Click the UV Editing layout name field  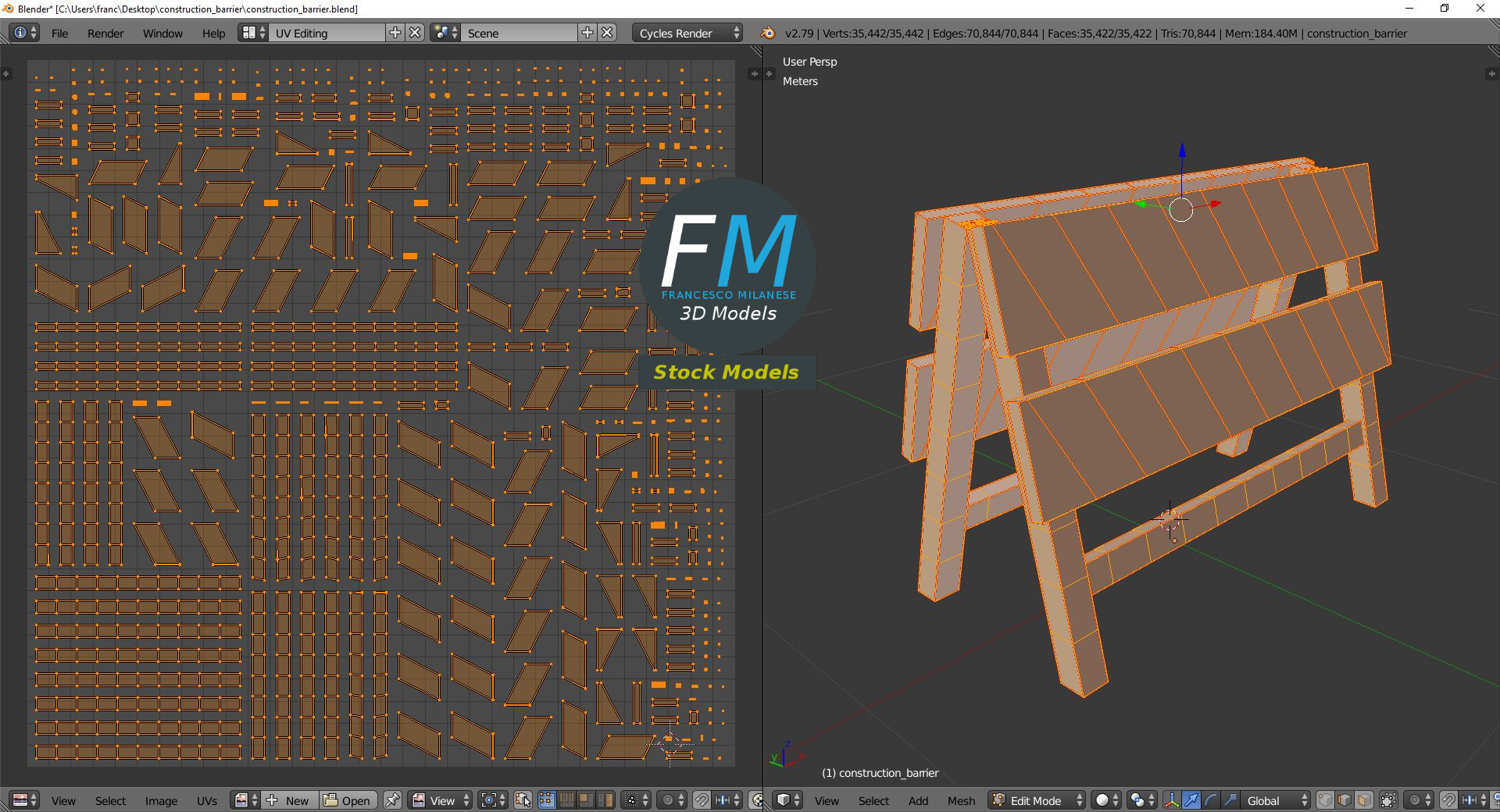tap(327, 33)
